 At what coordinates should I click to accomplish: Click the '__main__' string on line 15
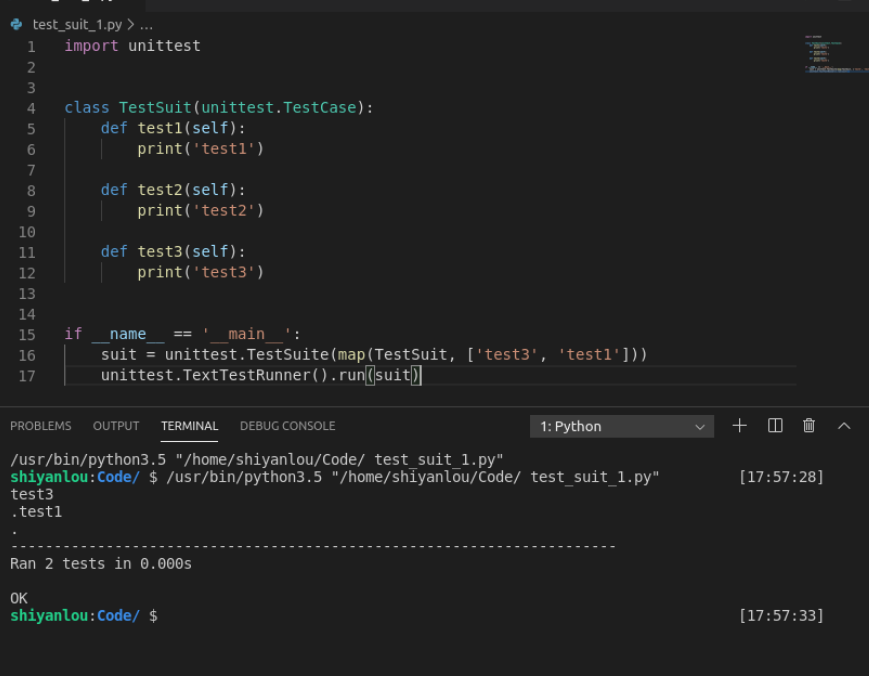point(246,334)
